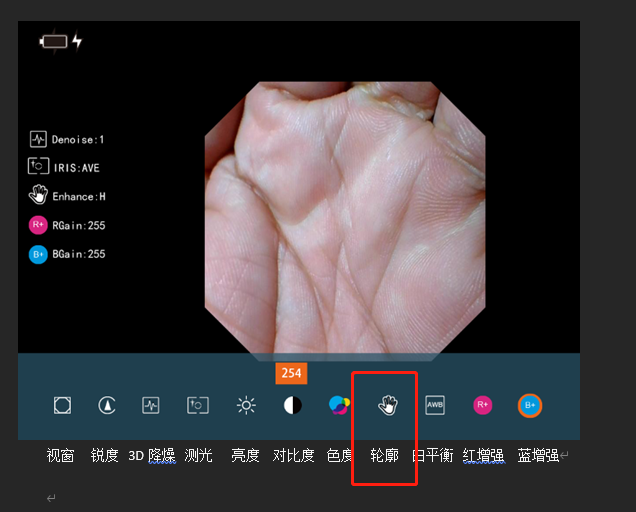The image size is (636, 512).
Task: Click the pink R+ red gain toolbar icon
Action: pyautogui.click(x=482, y=405)
